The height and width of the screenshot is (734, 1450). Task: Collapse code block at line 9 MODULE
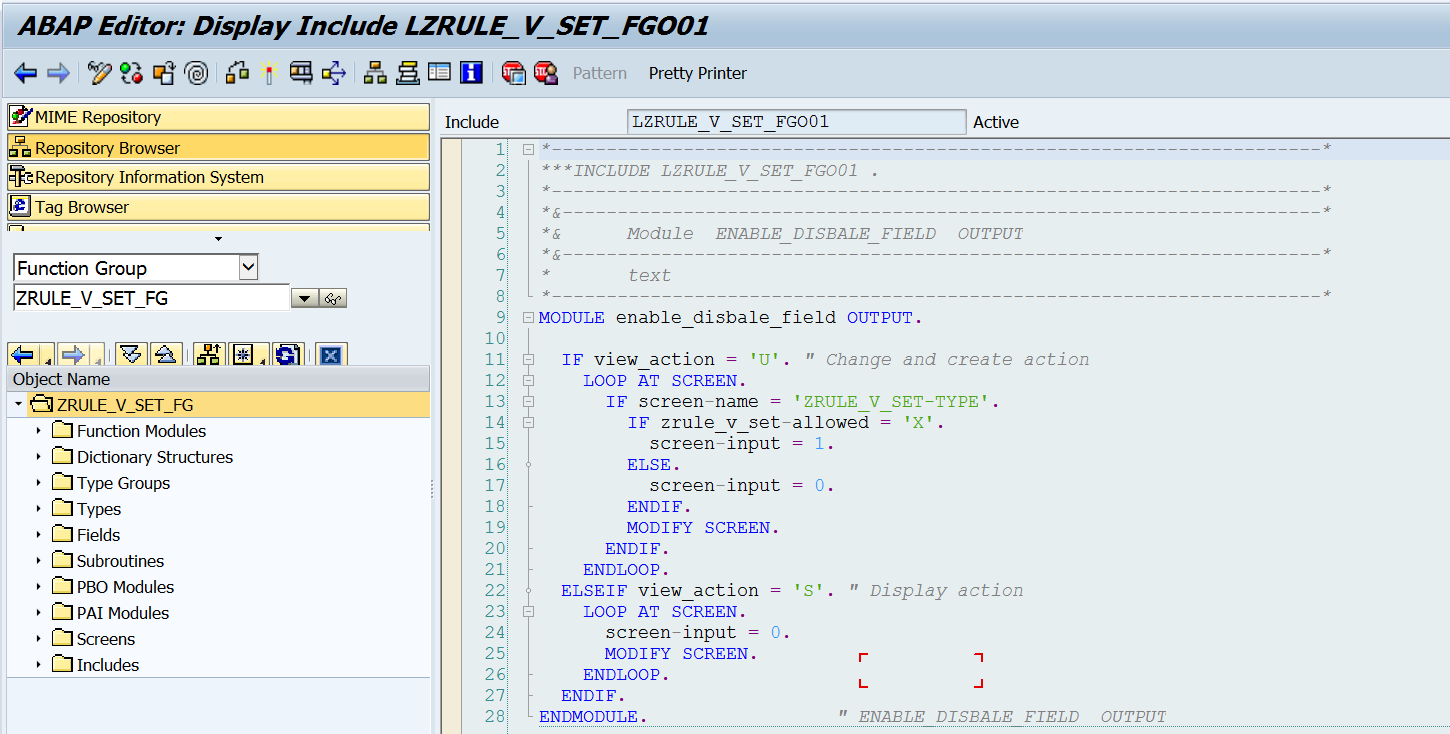tap(528, 318)
